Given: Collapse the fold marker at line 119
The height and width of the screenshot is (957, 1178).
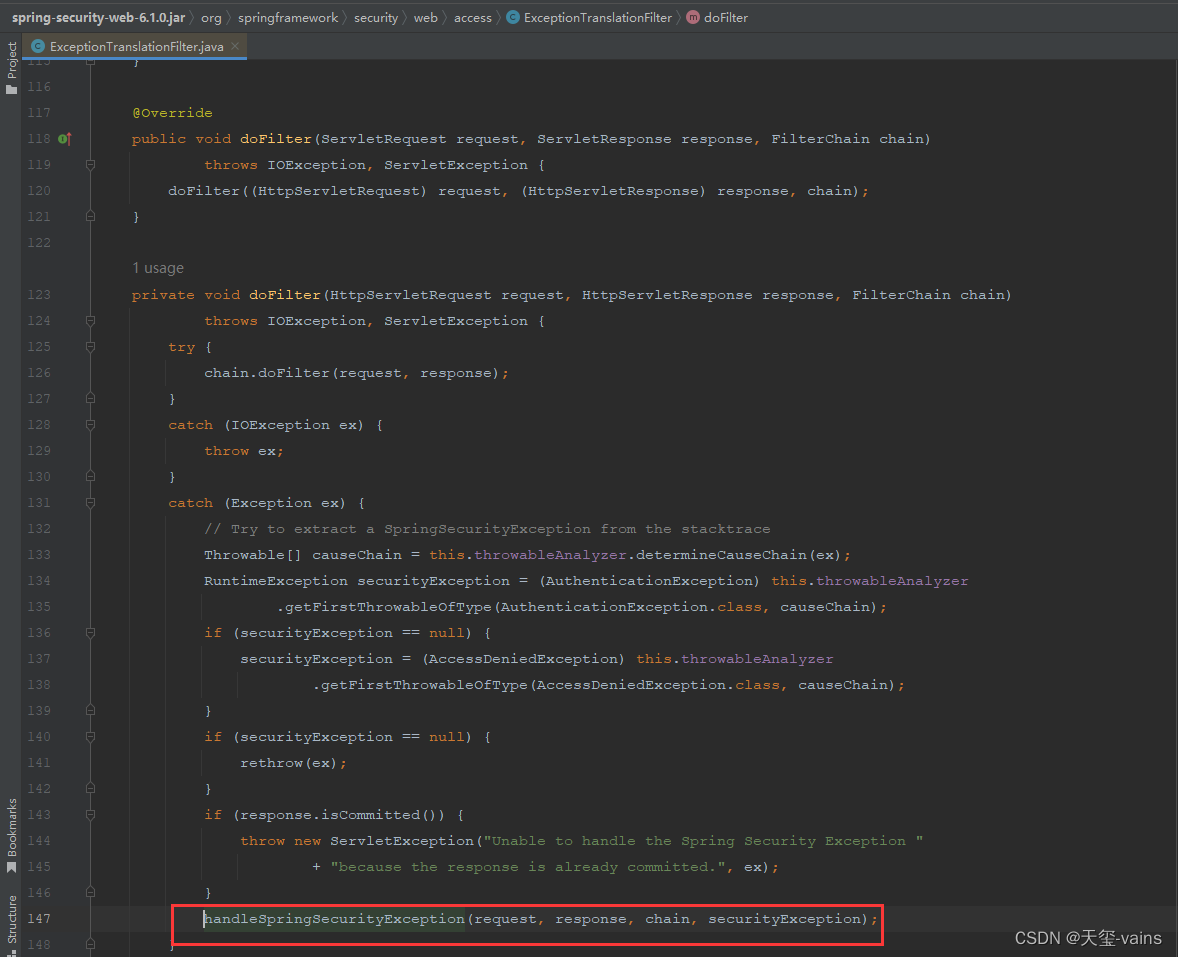Looking at the screenshot, I should click(90, 165).
